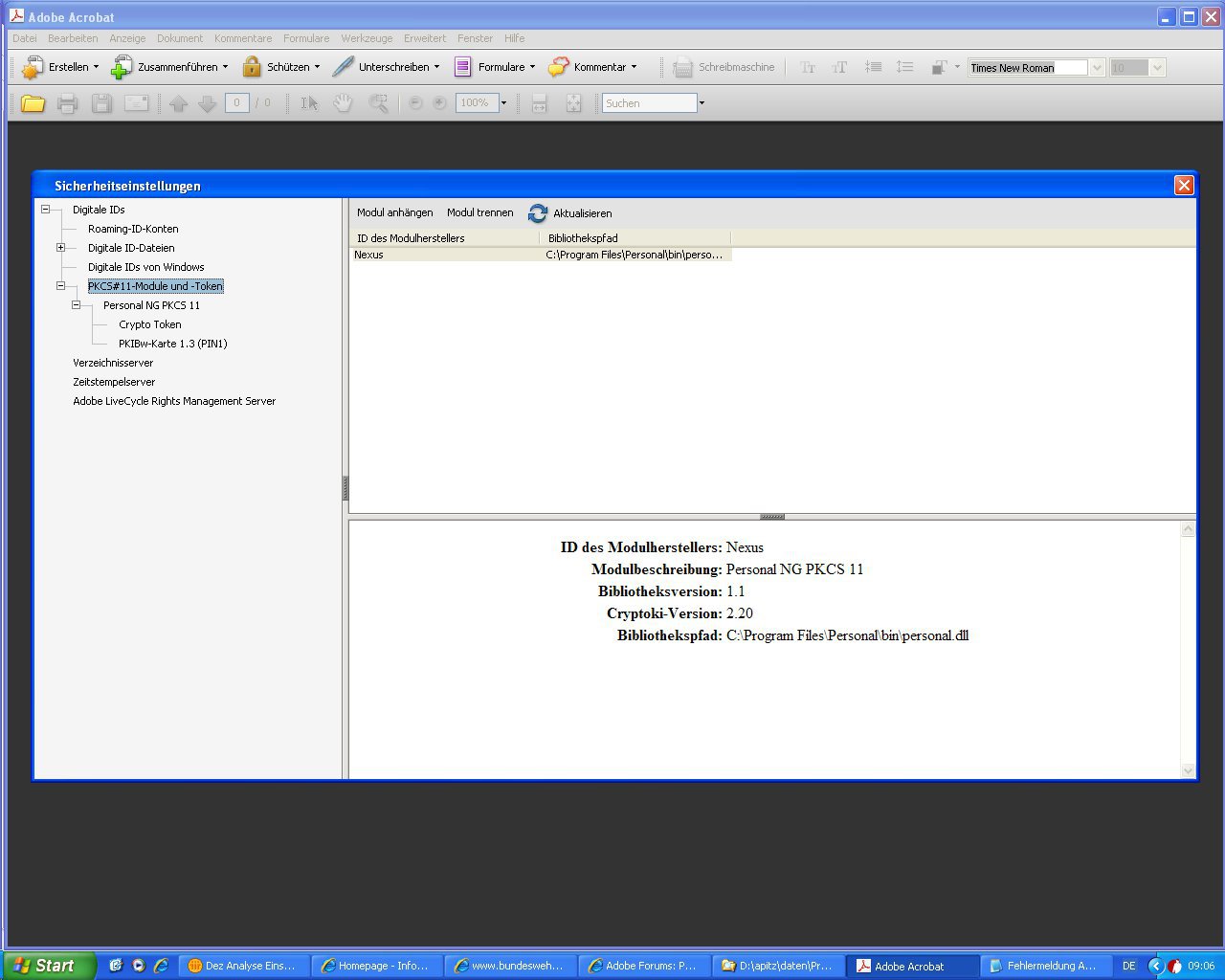Select the Nexus module row
Viewport: 1225px width, 980px height.
point(542,255)
